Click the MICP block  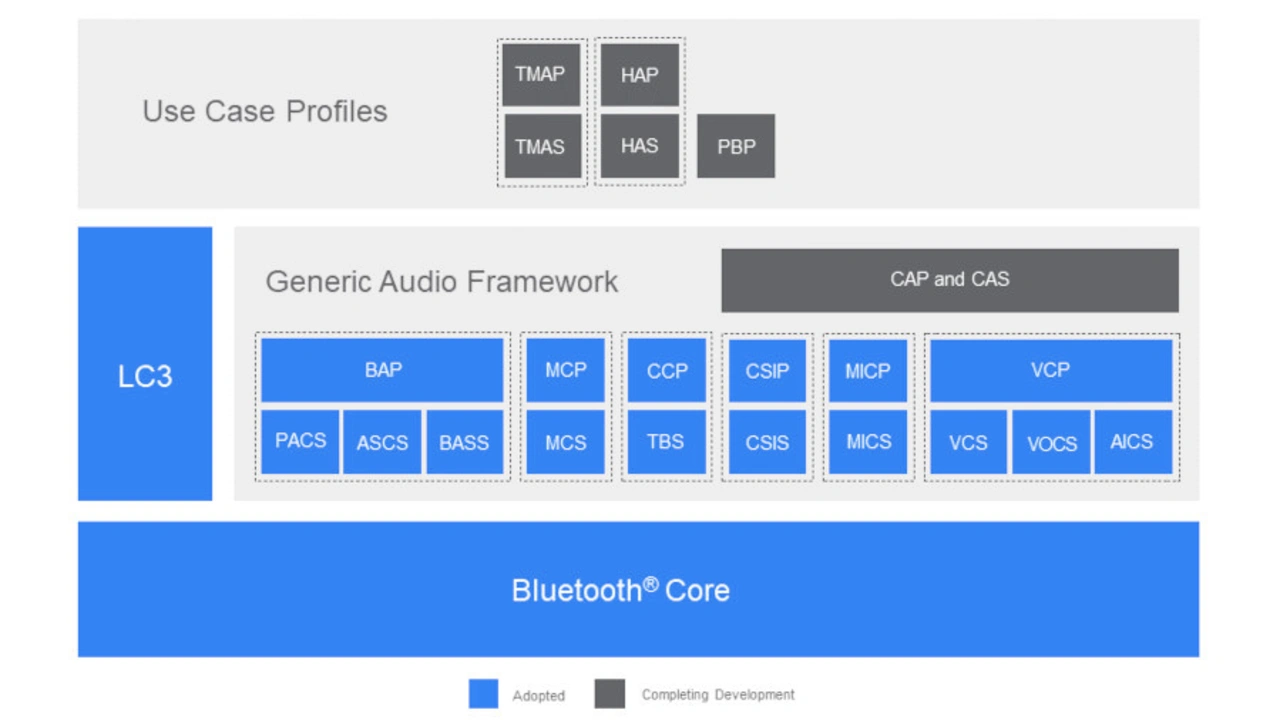(x=868, y=370)
